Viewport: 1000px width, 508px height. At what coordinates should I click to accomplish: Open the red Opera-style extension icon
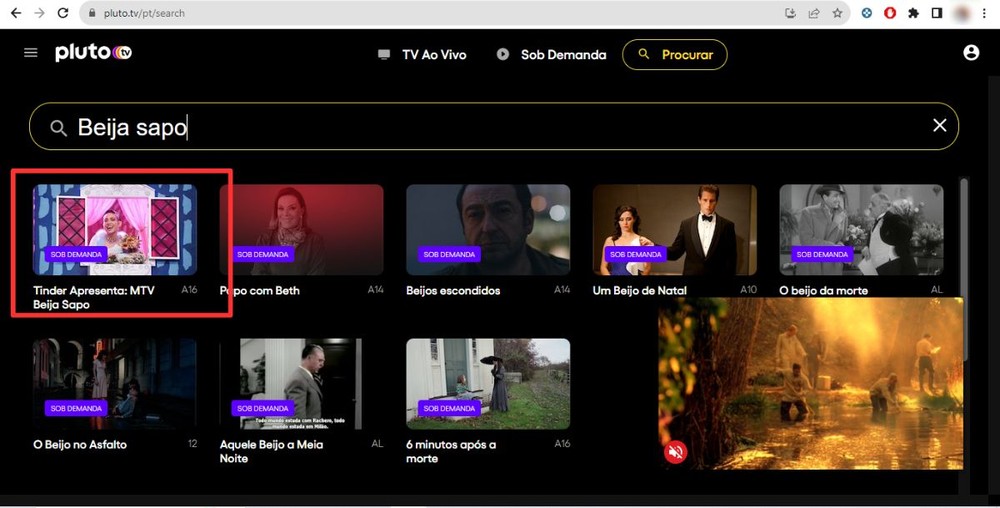pyautogui.click(x=890, y=13)
